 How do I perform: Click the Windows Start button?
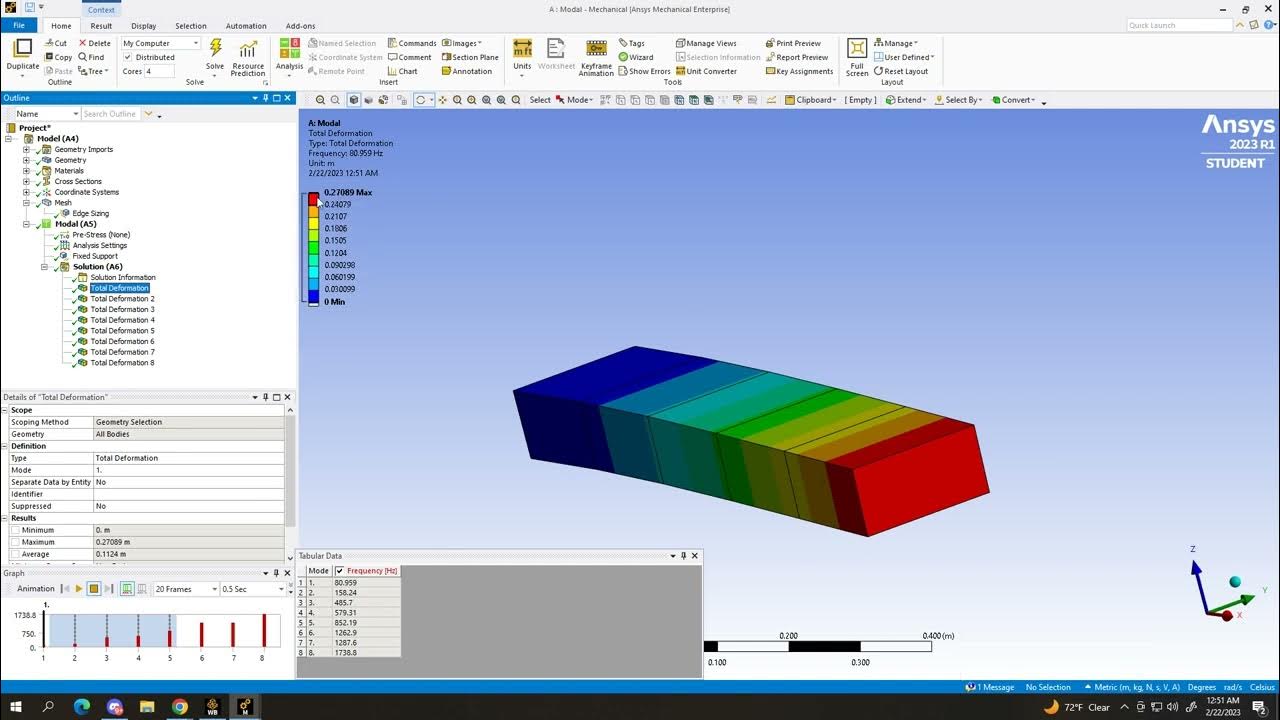click(x=15, y=707)
